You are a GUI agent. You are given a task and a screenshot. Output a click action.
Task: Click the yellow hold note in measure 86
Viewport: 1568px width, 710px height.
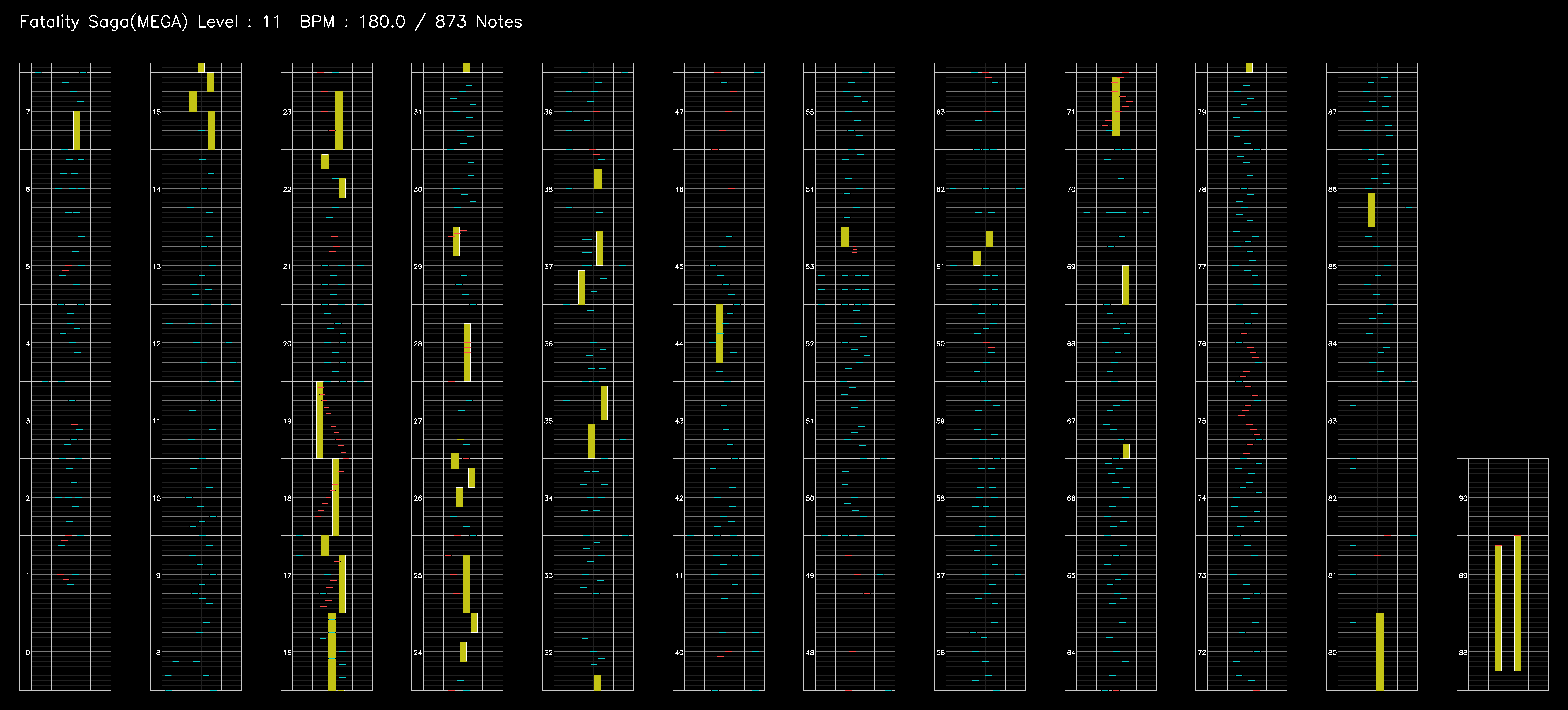point(1371,210)
